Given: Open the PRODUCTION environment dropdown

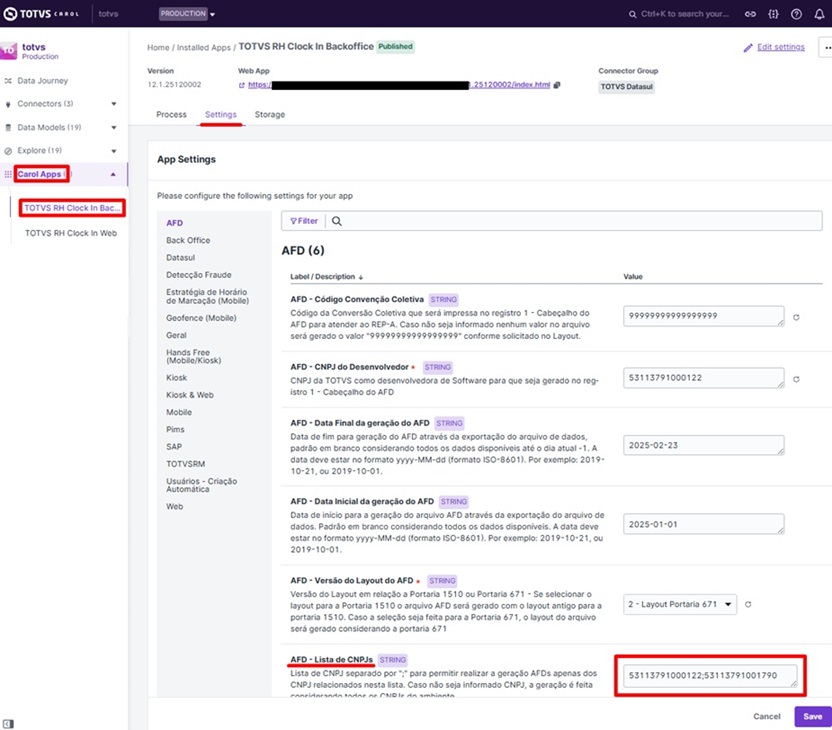Looking at the screenshot, I should [x=187, y=14].
